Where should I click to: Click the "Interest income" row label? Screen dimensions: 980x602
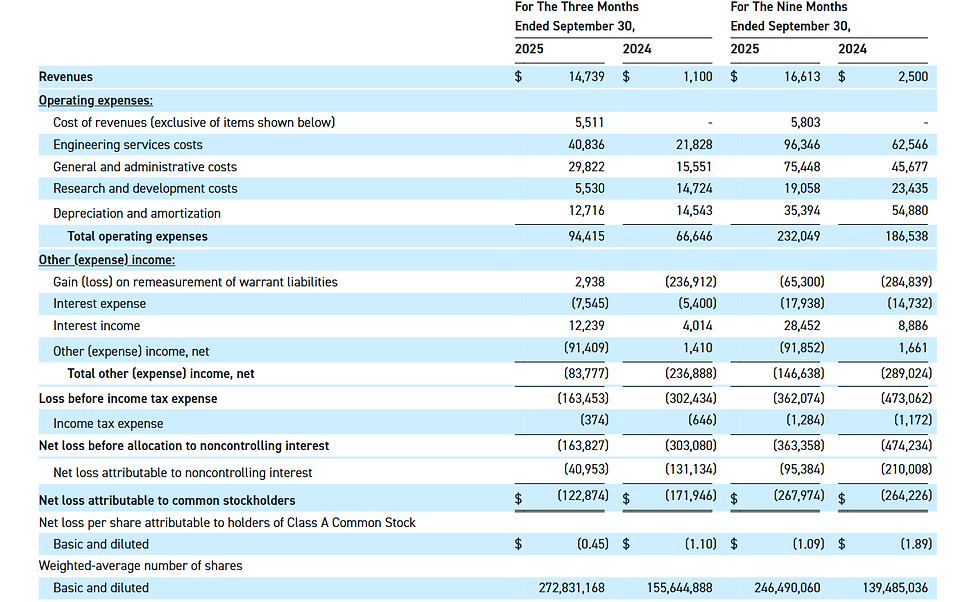[96, 326]
